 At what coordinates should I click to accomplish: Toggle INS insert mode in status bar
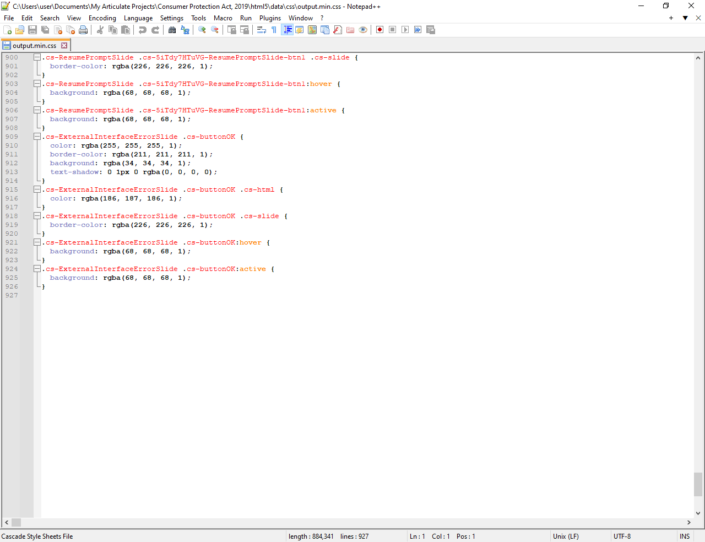[x=684, y=536]
